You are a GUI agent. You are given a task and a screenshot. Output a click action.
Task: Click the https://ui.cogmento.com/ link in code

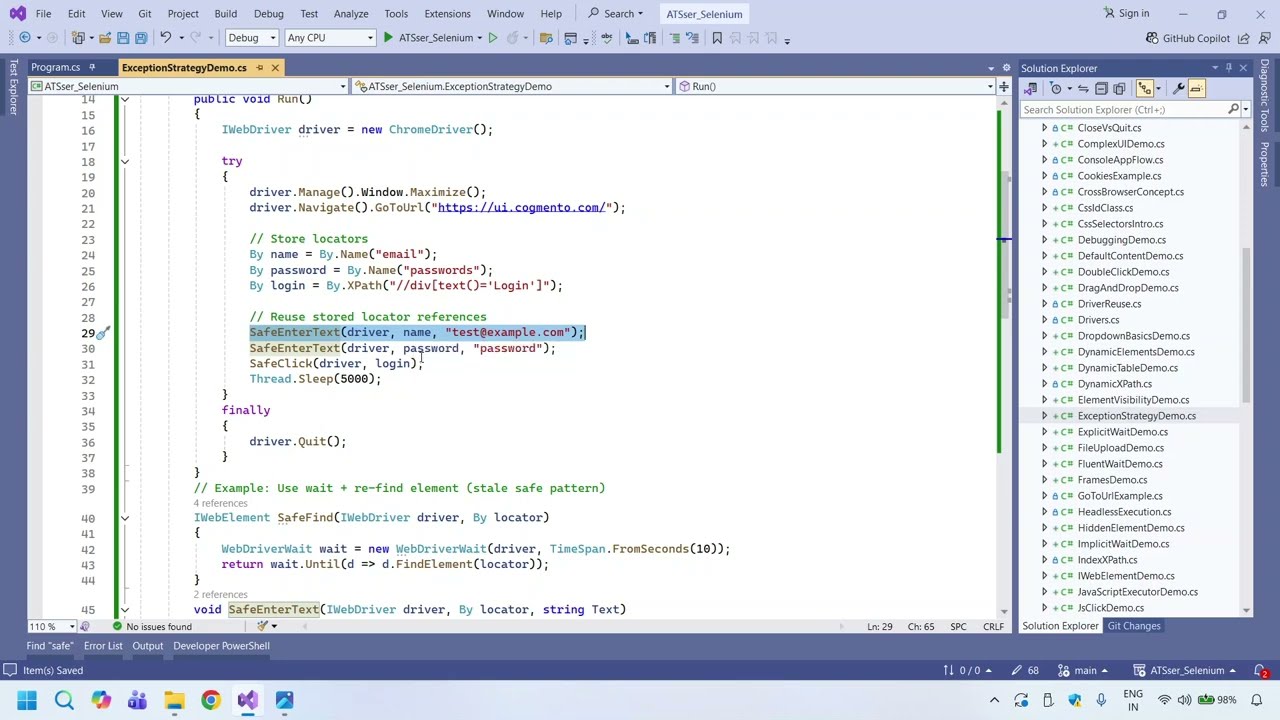tap(521, 208)
